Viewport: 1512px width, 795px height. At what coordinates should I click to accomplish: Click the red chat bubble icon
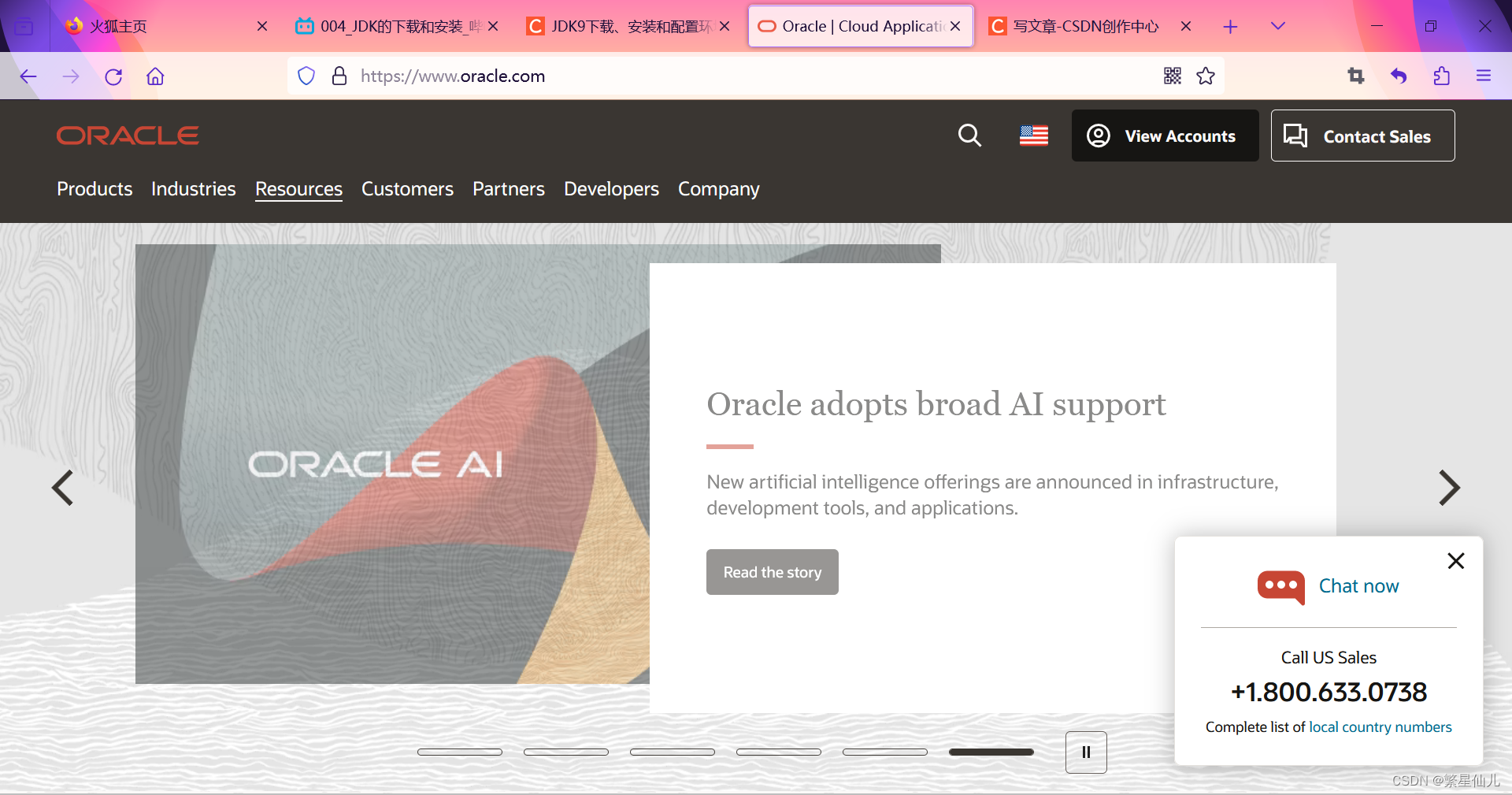click(1281, 587)
